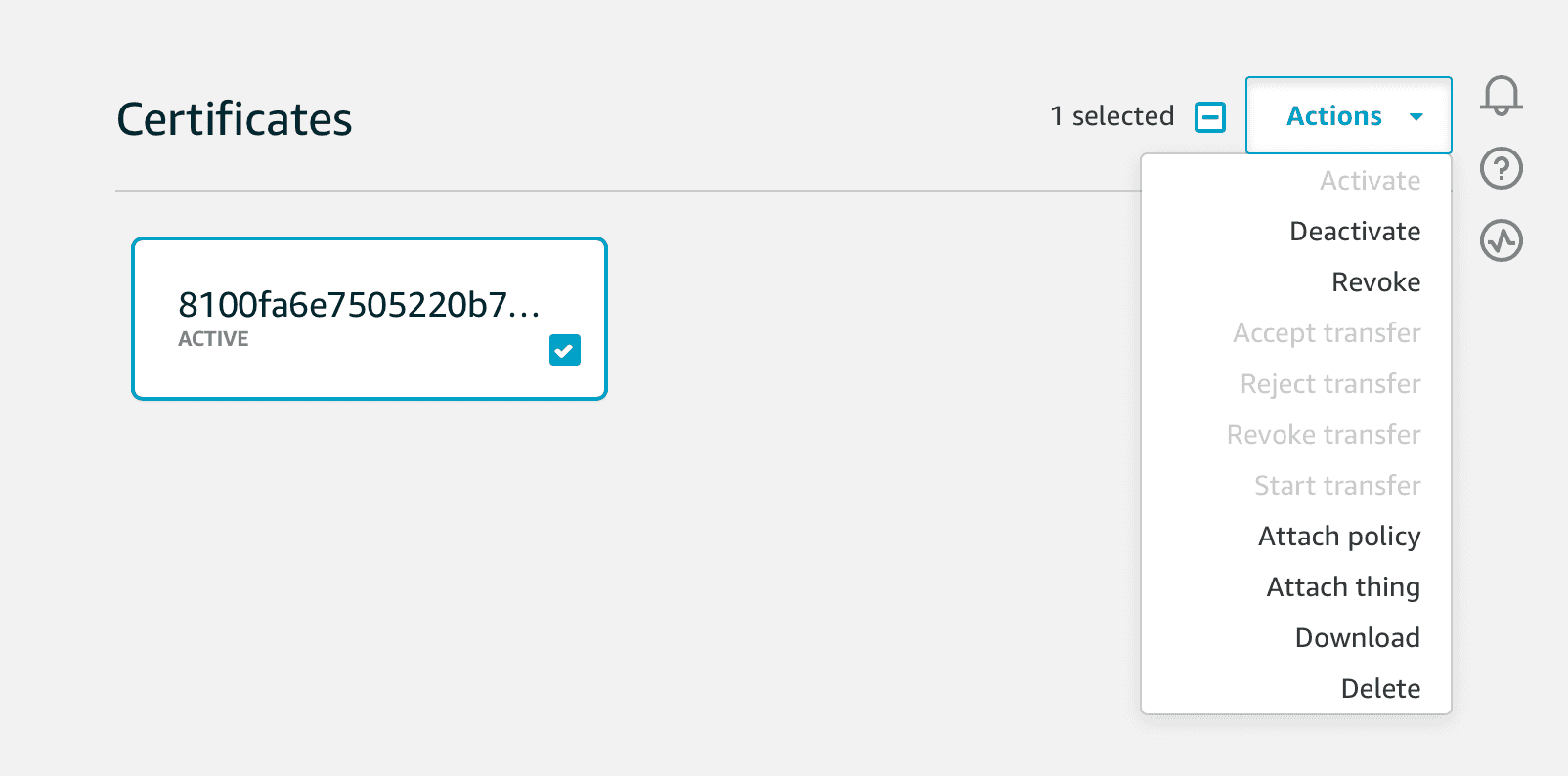Collapse the Actions dropdown

(1333, 116)
